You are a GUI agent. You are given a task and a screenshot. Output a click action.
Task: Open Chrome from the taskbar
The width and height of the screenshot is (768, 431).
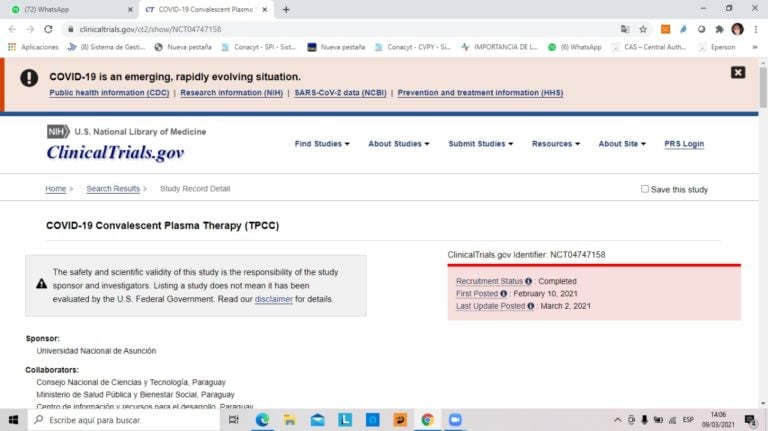click(428, 420)
